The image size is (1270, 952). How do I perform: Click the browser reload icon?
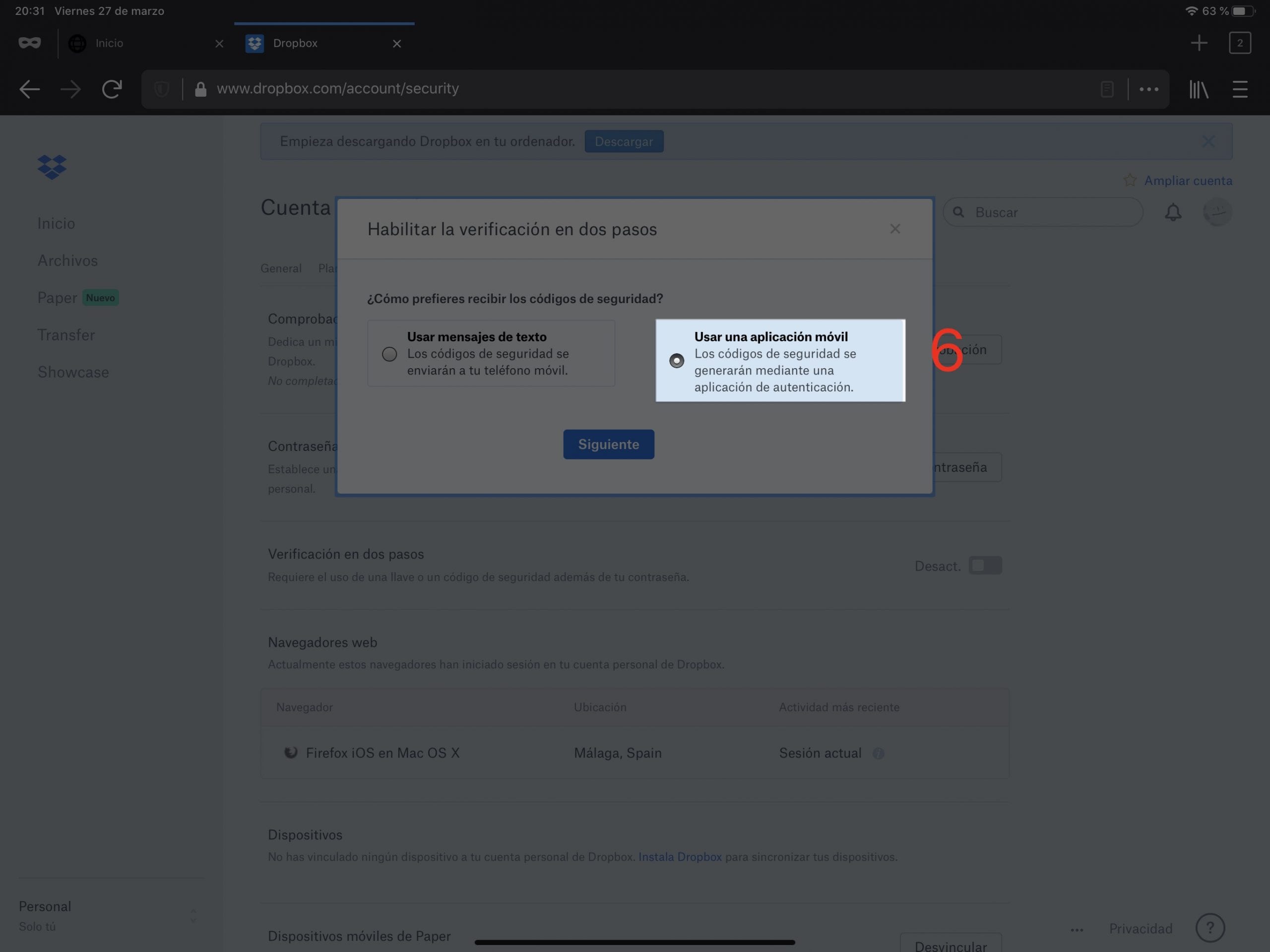pyautogui.click(x=112, y=89)
